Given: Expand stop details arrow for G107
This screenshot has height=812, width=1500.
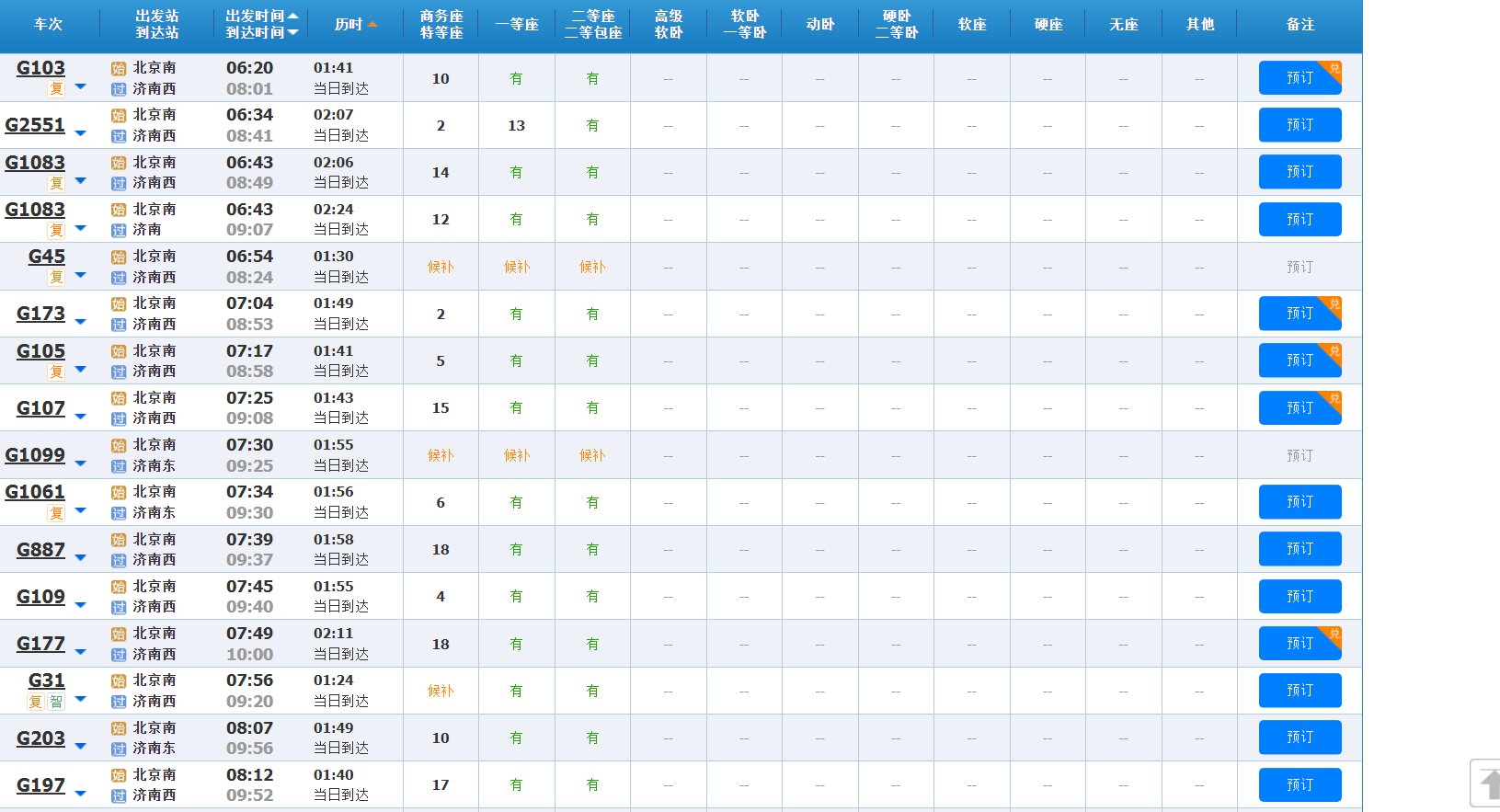Looking at the screenshot, I should click(80, 417).
